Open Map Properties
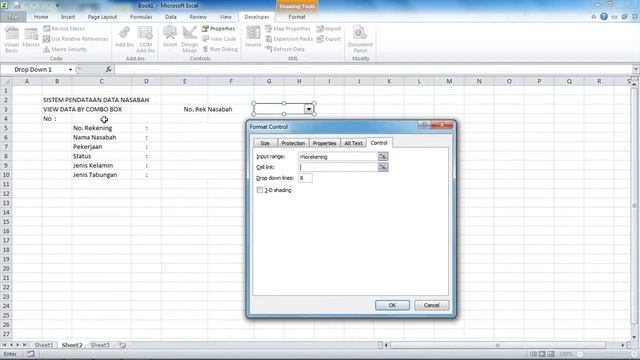640x360 pixels. [288, 29]
